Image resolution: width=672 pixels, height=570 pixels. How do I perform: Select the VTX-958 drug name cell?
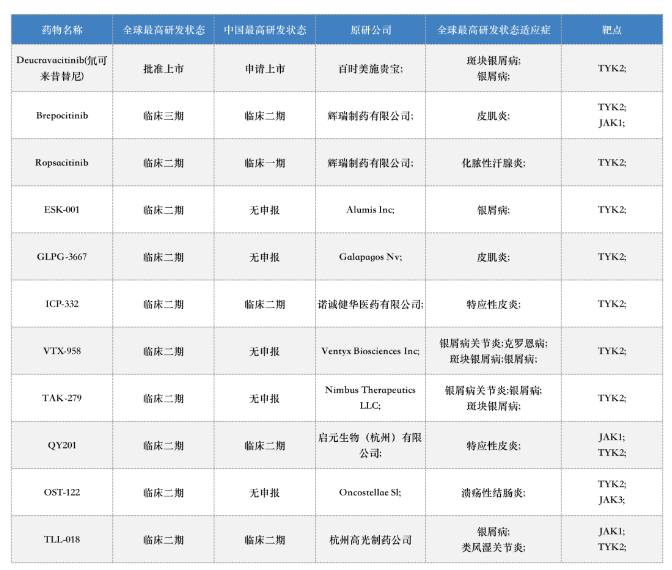point(62,351)
